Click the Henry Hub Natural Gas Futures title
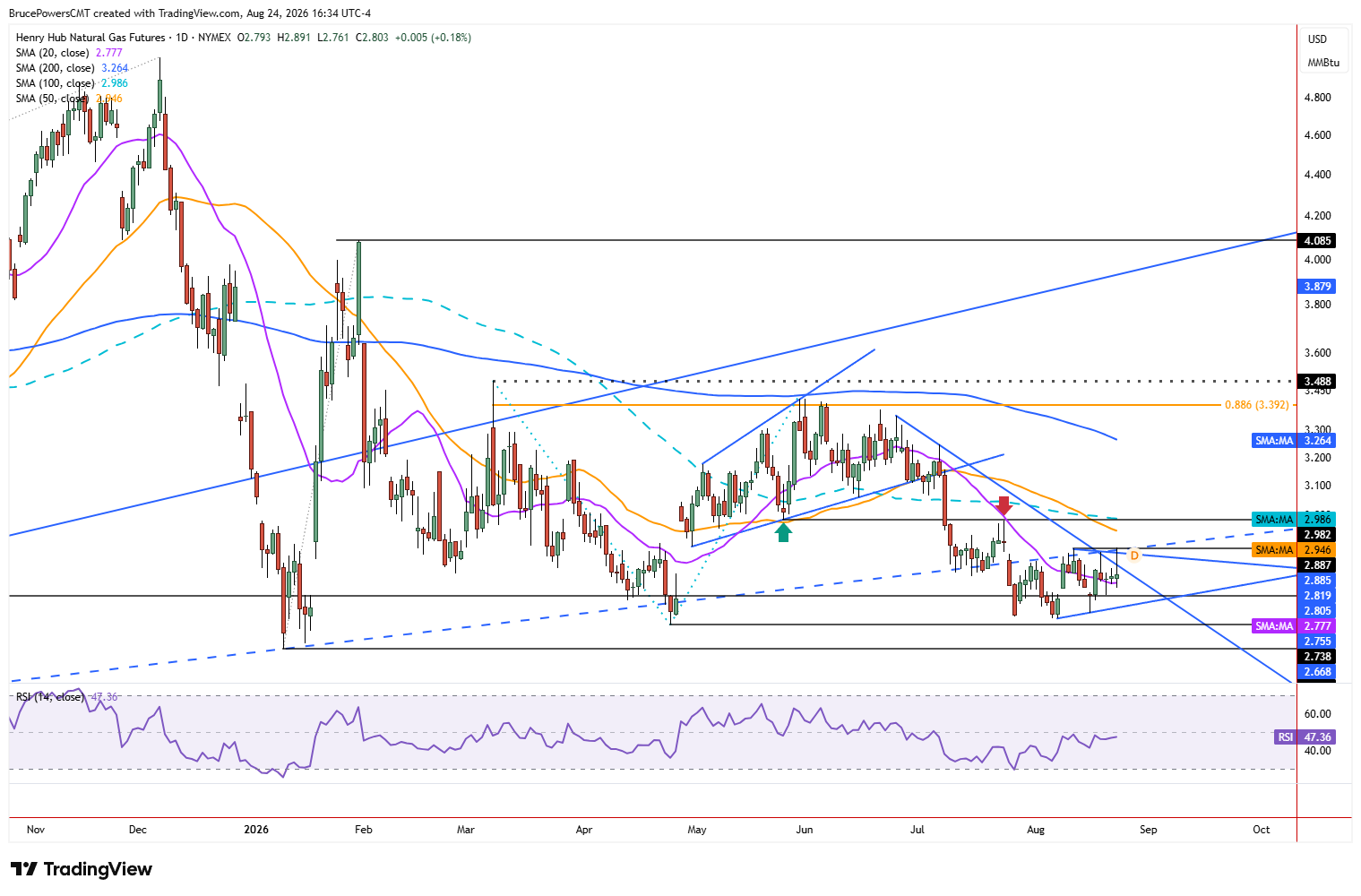The width and height of the screenshot is (1361, 896). [x=90, y=38]
